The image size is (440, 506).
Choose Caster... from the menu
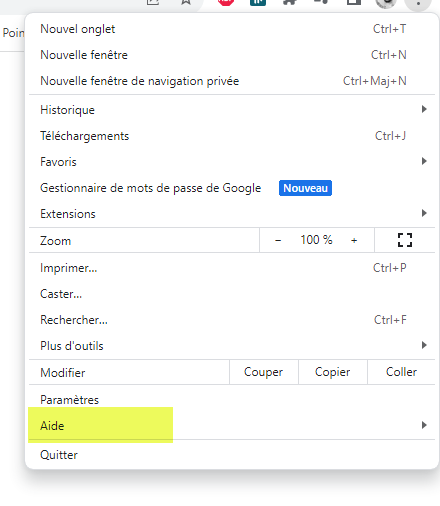[x=232, y=294]
